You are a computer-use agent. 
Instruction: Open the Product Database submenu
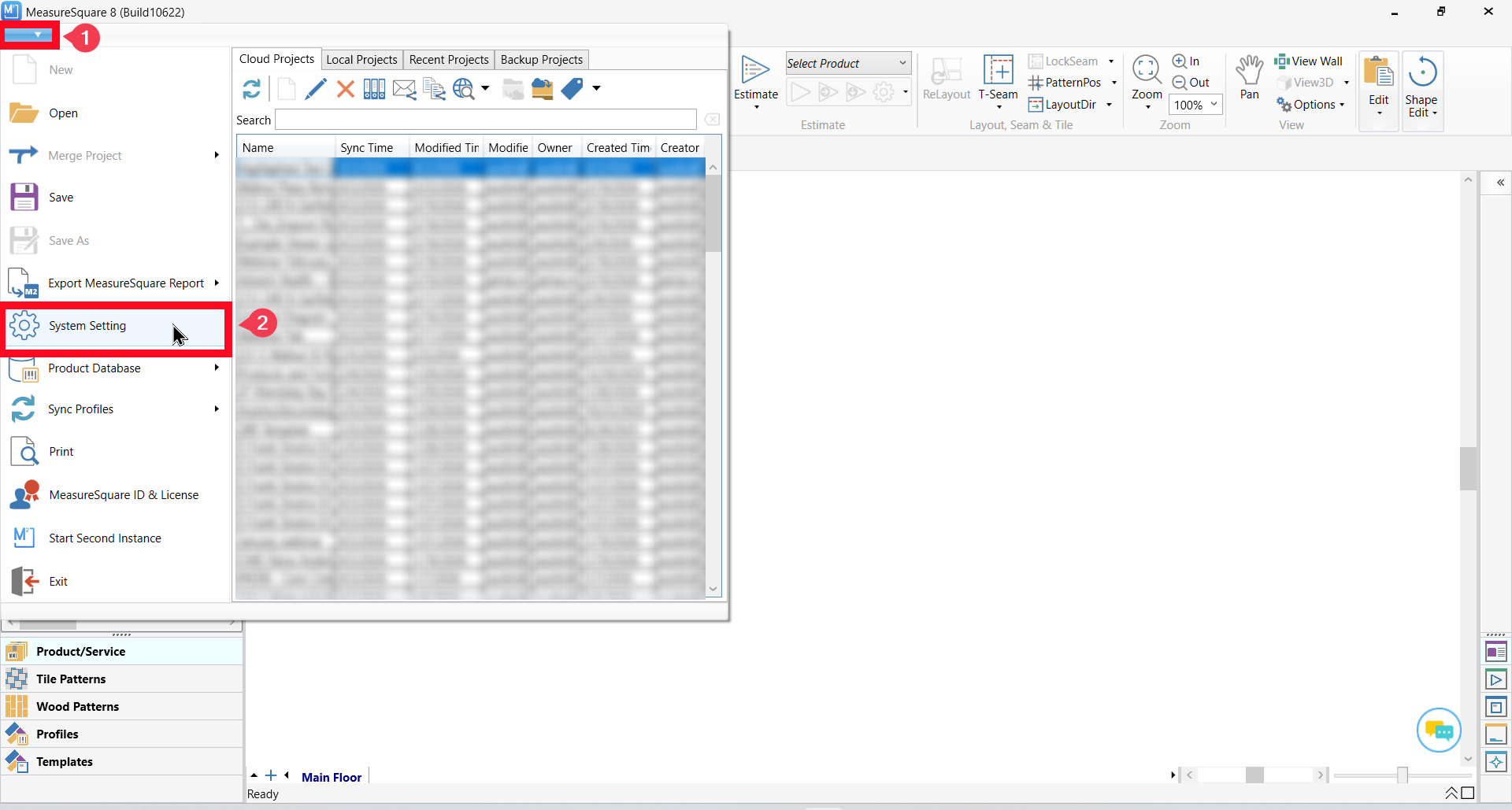tap(115, 368)
